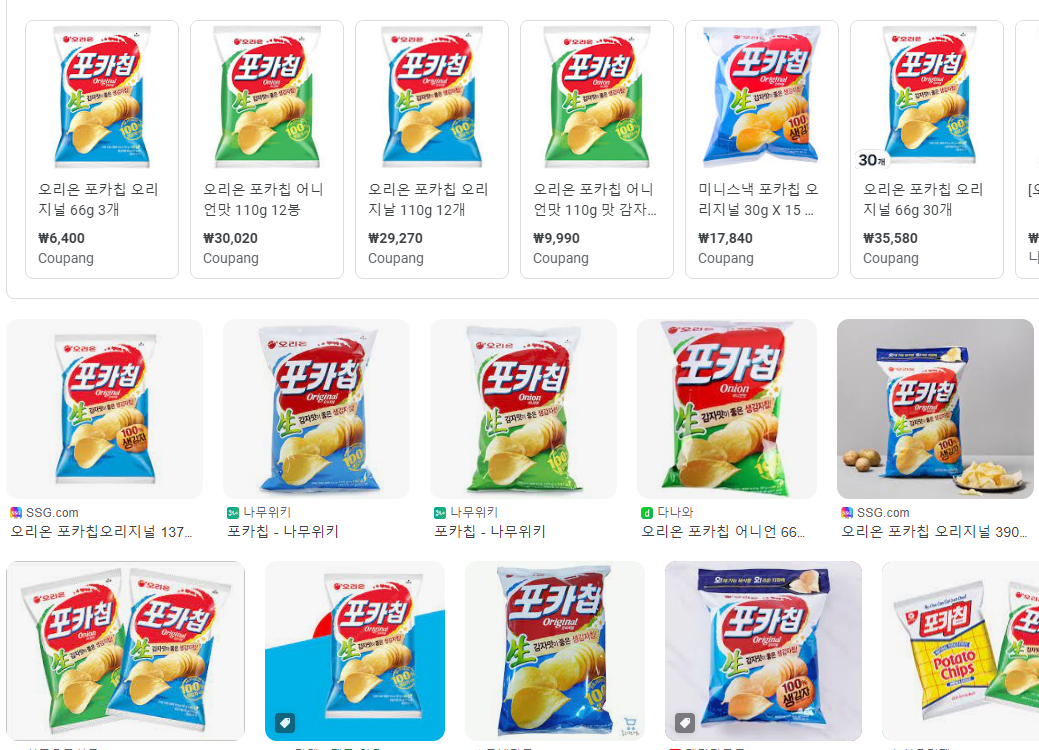The image size is (1039, 750).
Task: Click the 30개 bundle product thumbnail
Action: click(927, 96)
